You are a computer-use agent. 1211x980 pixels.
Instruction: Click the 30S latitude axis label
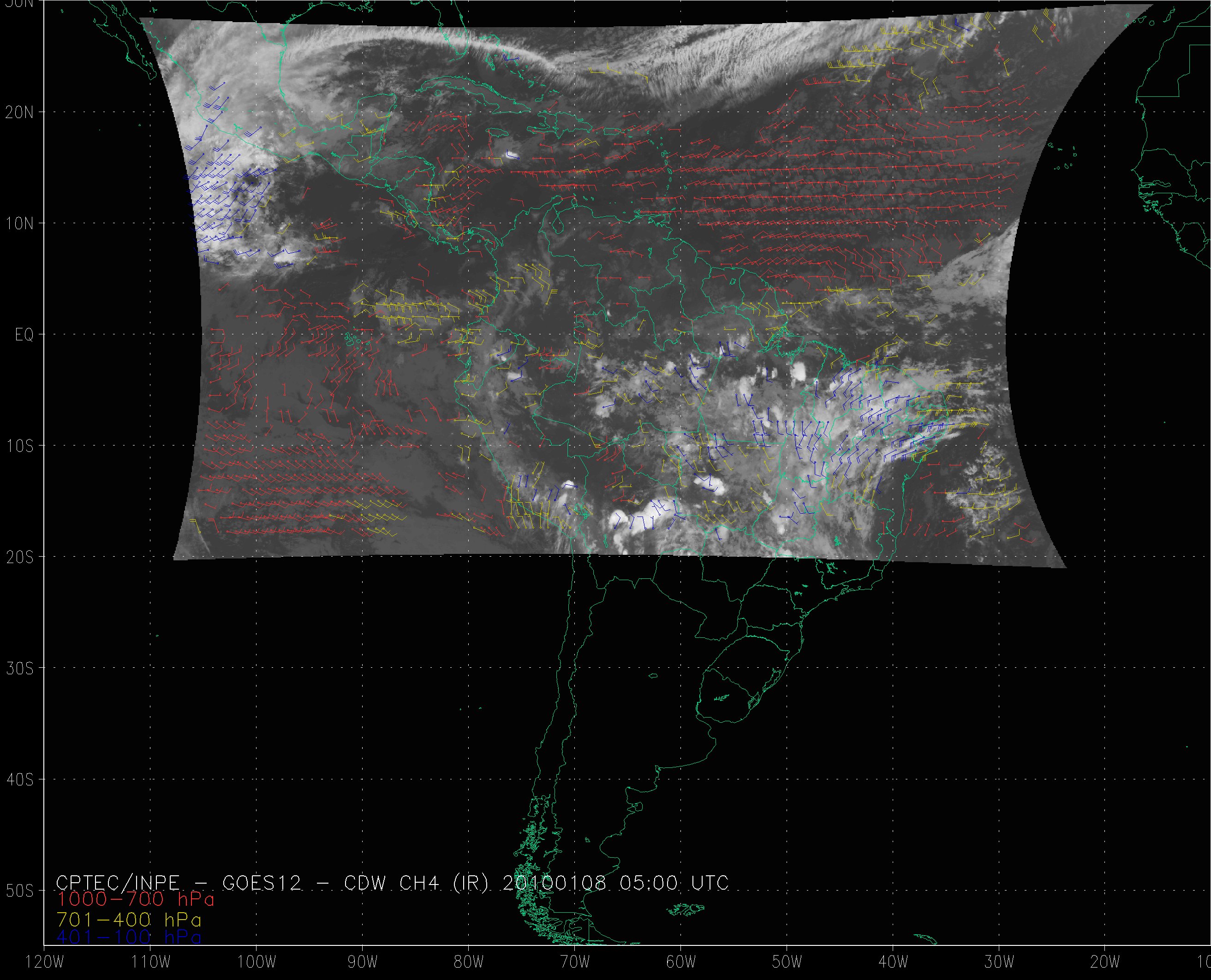click(19, 668)
